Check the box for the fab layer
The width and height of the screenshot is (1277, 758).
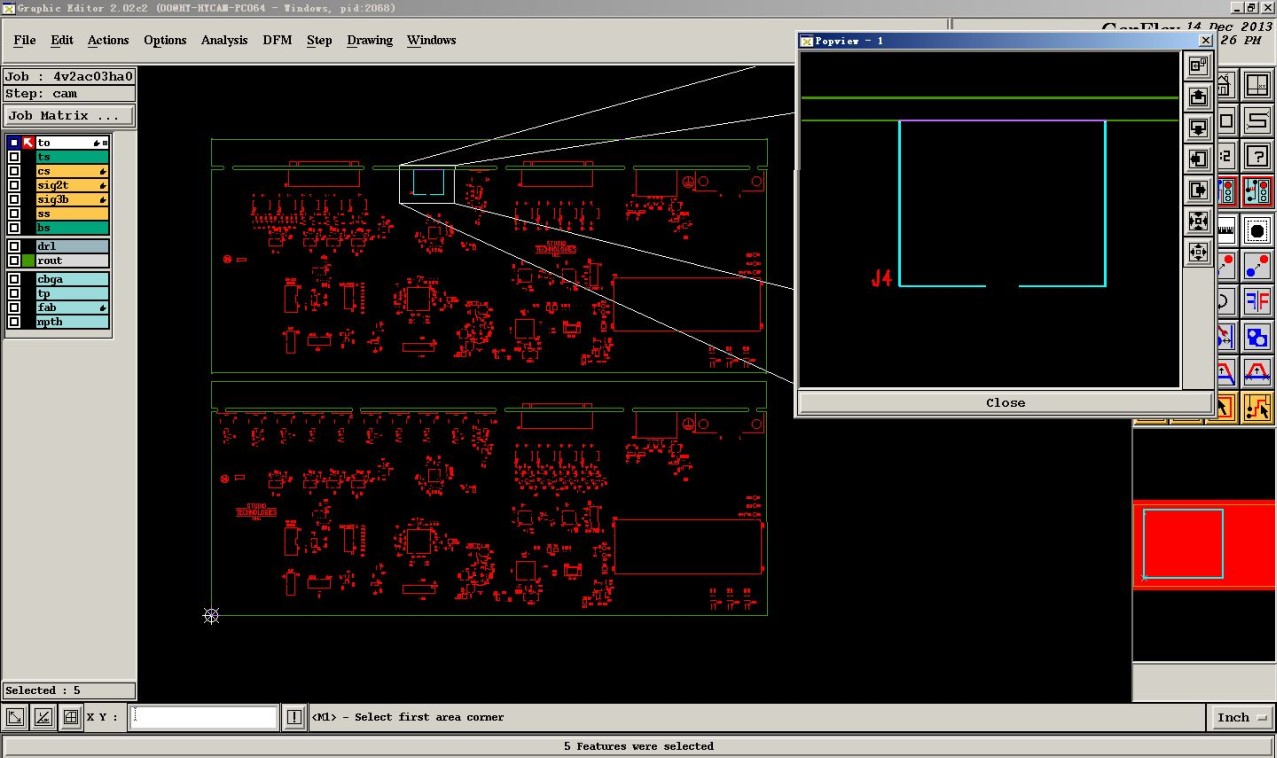tap(14, 308)
